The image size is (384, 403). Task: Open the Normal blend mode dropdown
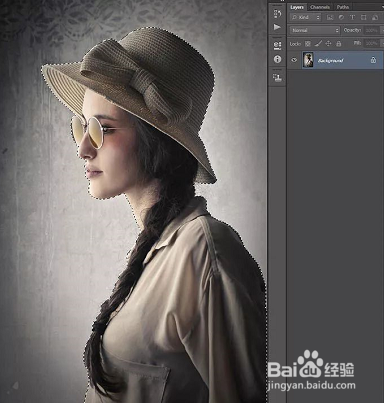click(x=315, y=30)
